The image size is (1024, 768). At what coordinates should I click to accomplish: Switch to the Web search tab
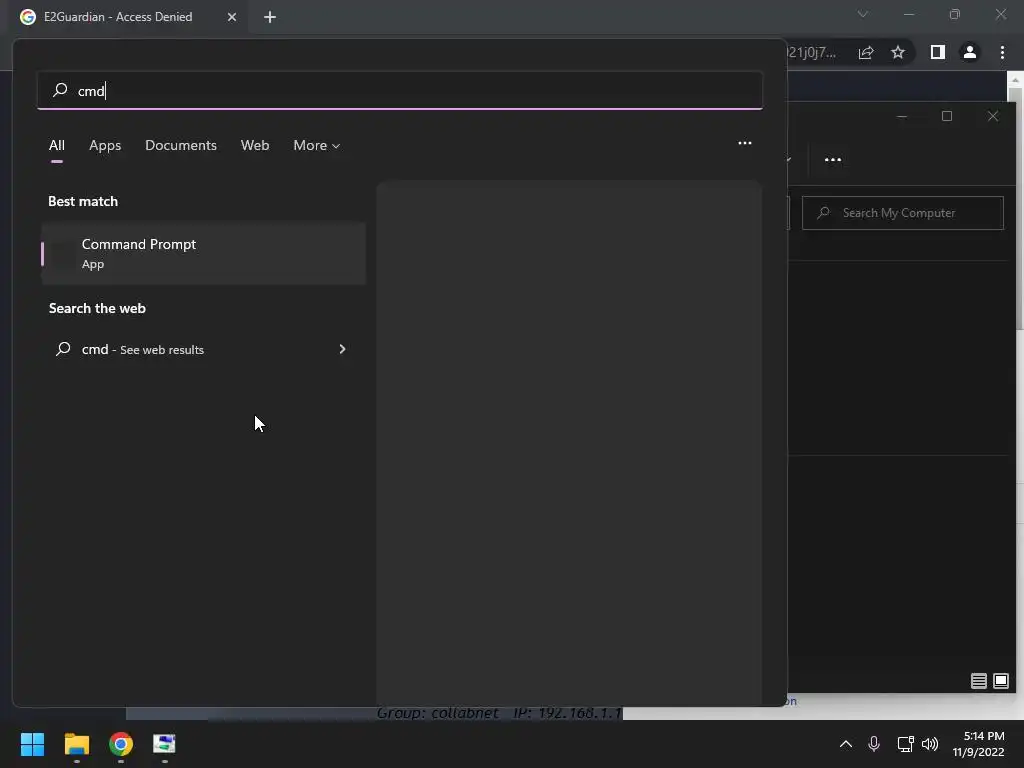click(255, 145)
